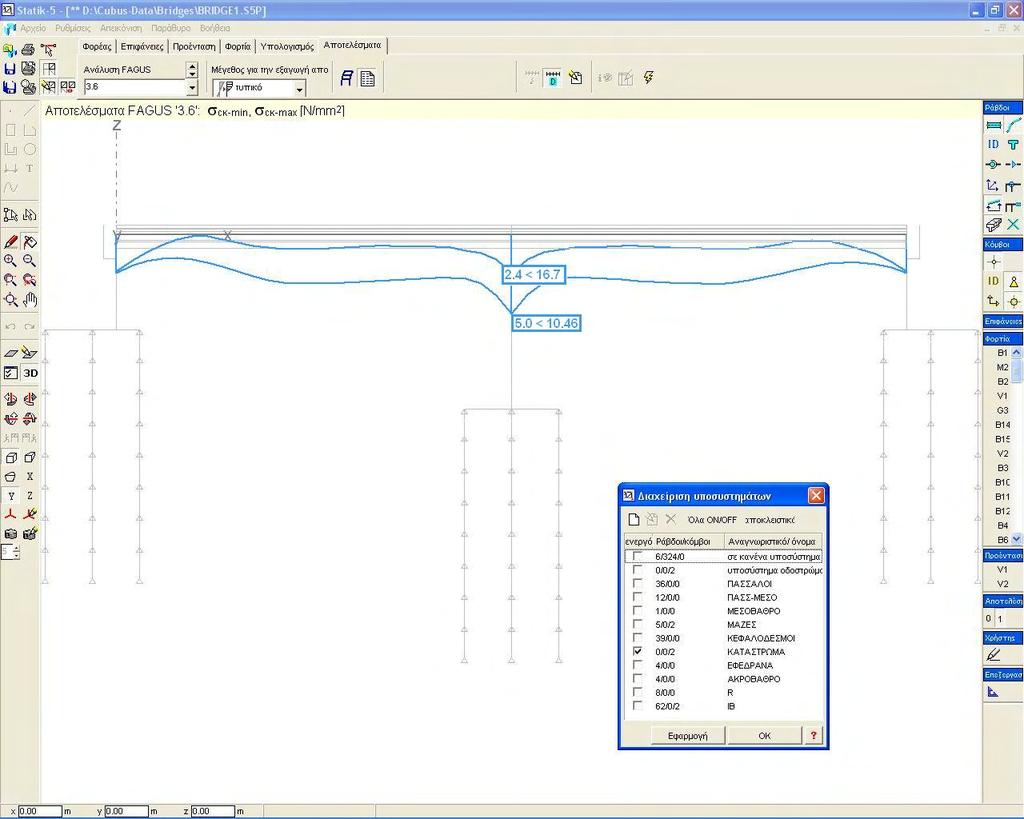Enable the ΠΑΣΣ-ΜΕΣΟ subsystem checkbox
Screen dimensions: 1024x819
[x=637, y=598]
